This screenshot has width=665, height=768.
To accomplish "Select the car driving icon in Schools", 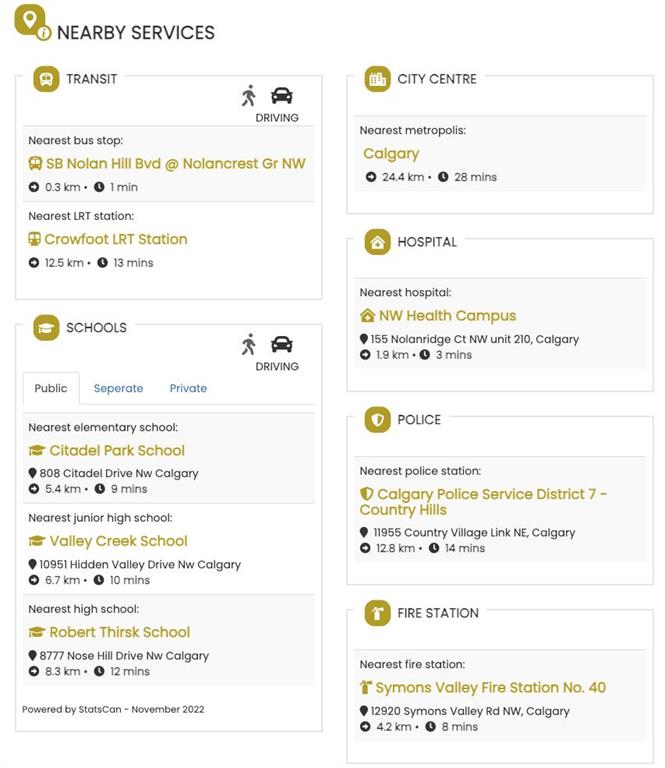I will coord(282,344).
